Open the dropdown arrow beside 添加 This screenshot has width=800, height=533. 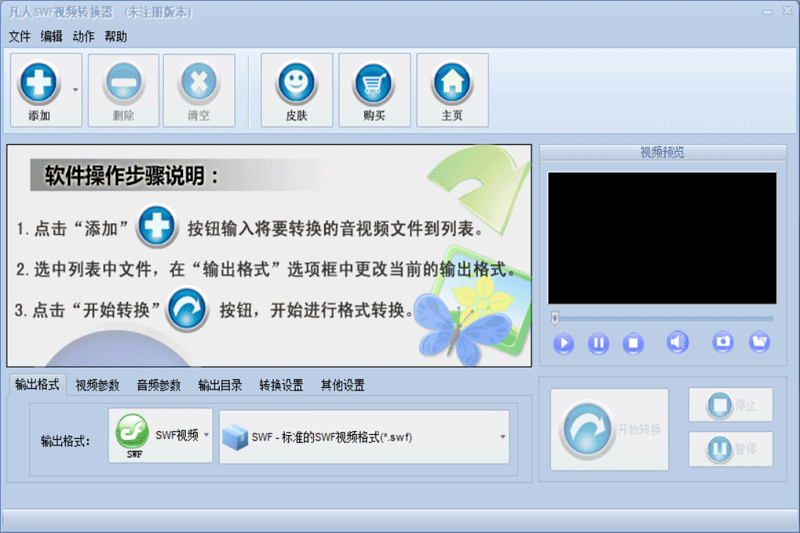(75, 90)
